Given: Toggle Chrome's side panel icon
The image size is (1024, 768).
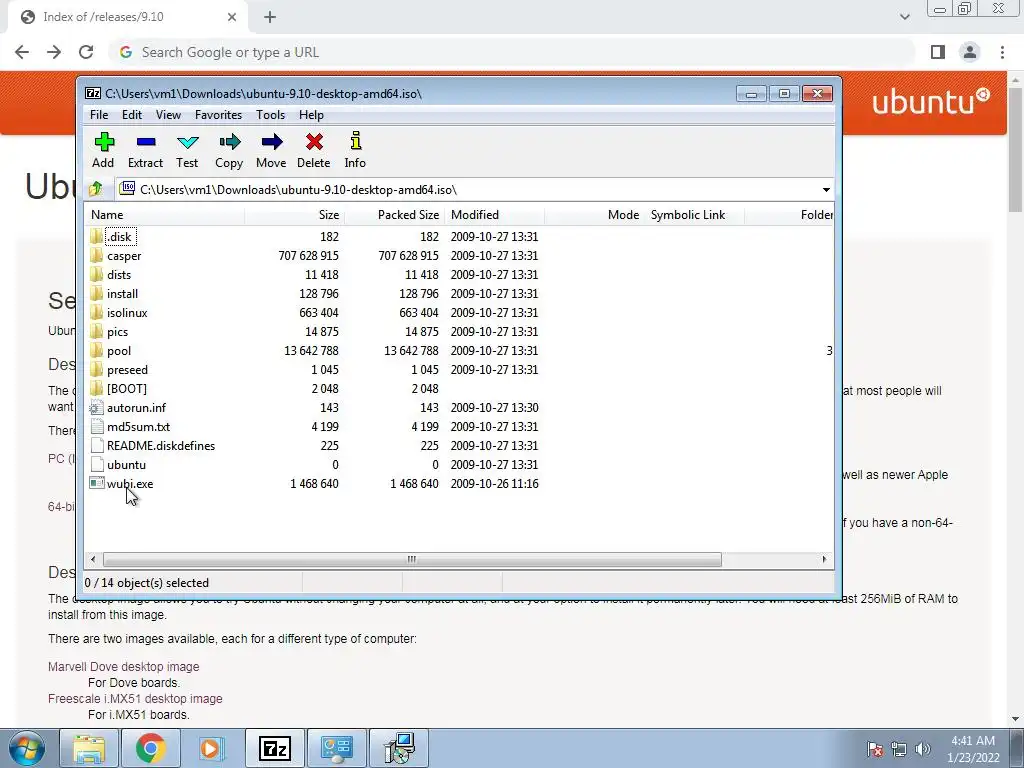Looking at the screenshot, I should click(938, 52).
